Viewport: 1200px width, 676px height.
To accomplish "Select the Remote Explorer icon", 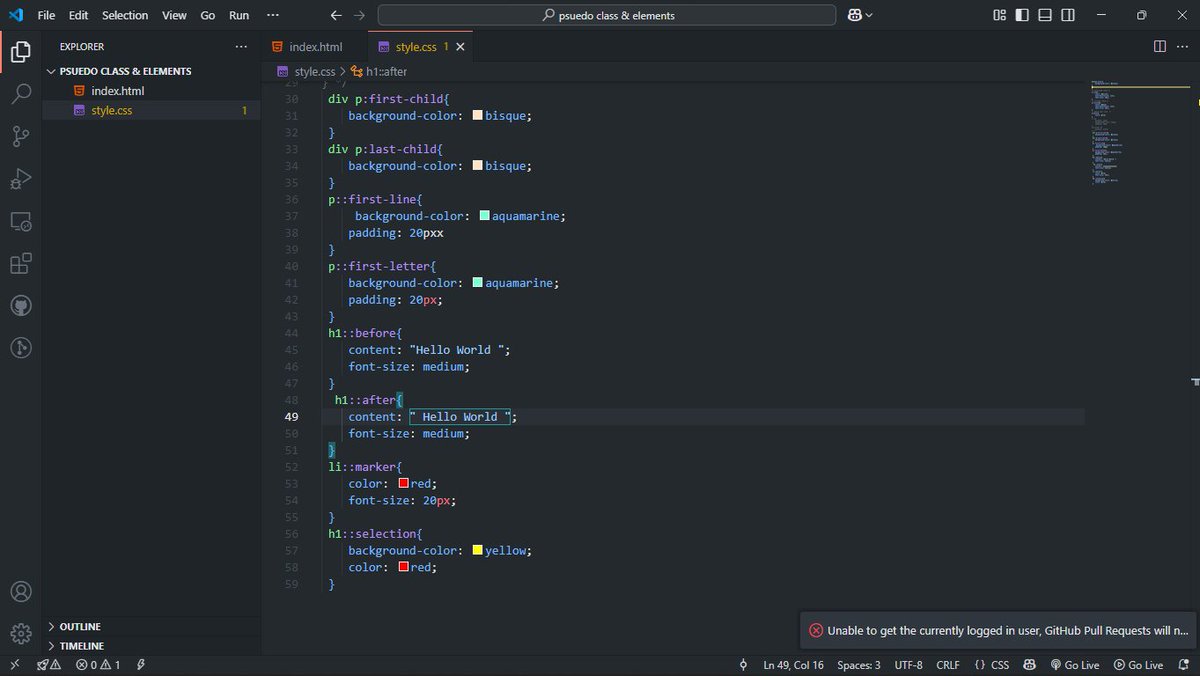I will coord(20,221).
